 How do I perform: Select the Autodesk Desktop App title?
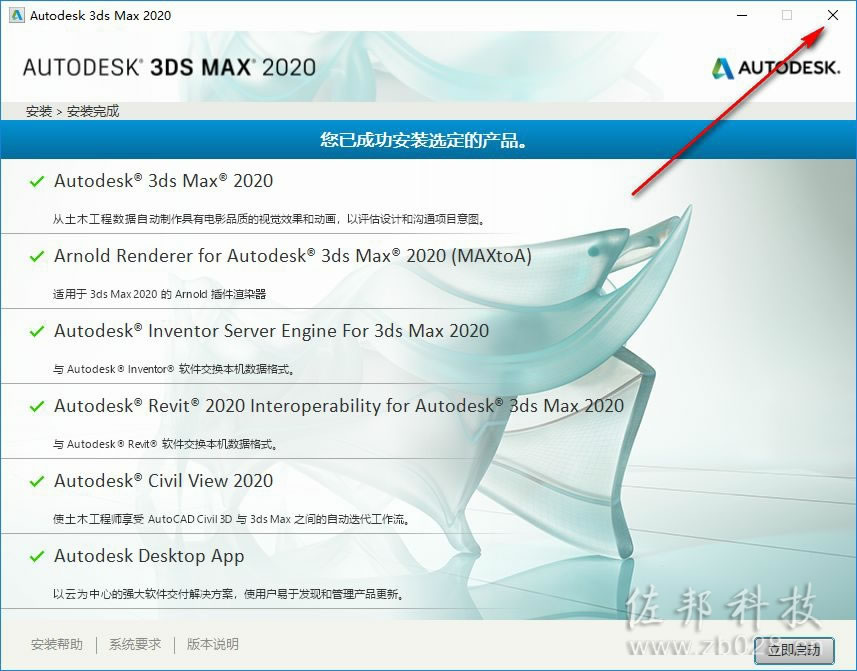pyautogui.click(x=149, y=556)
